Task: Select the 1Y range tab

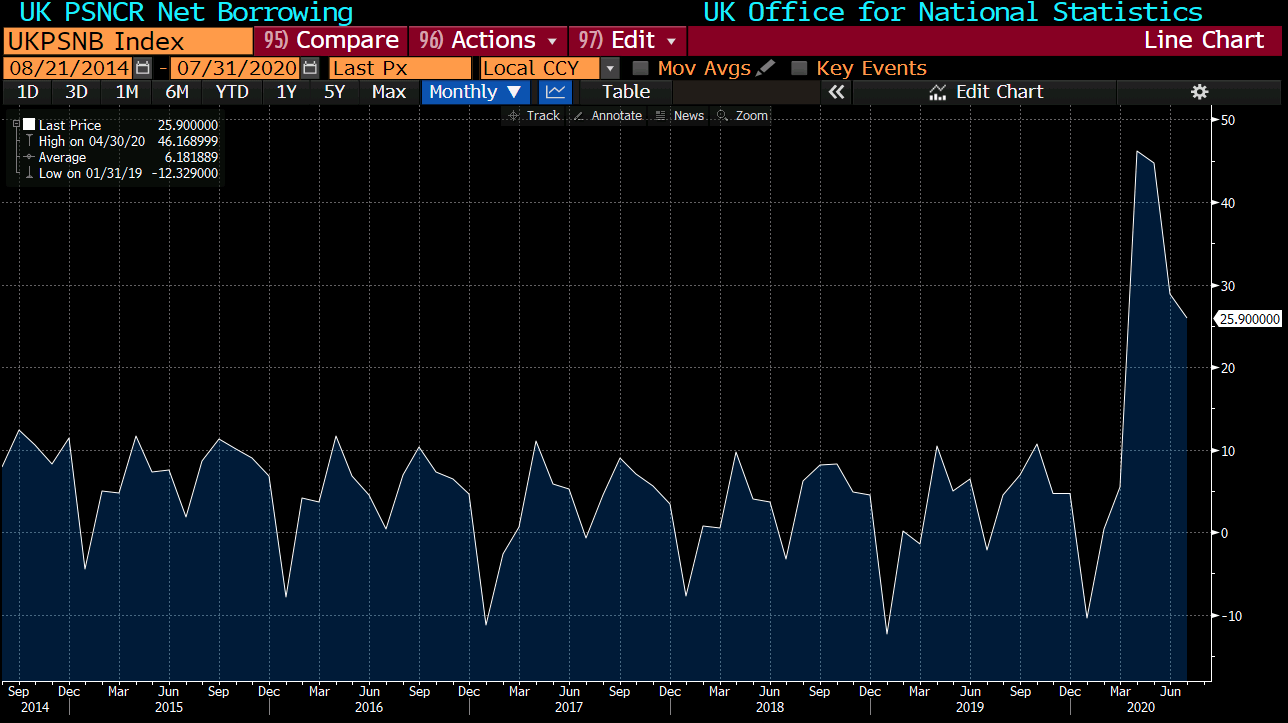Action: coord(286,92)
